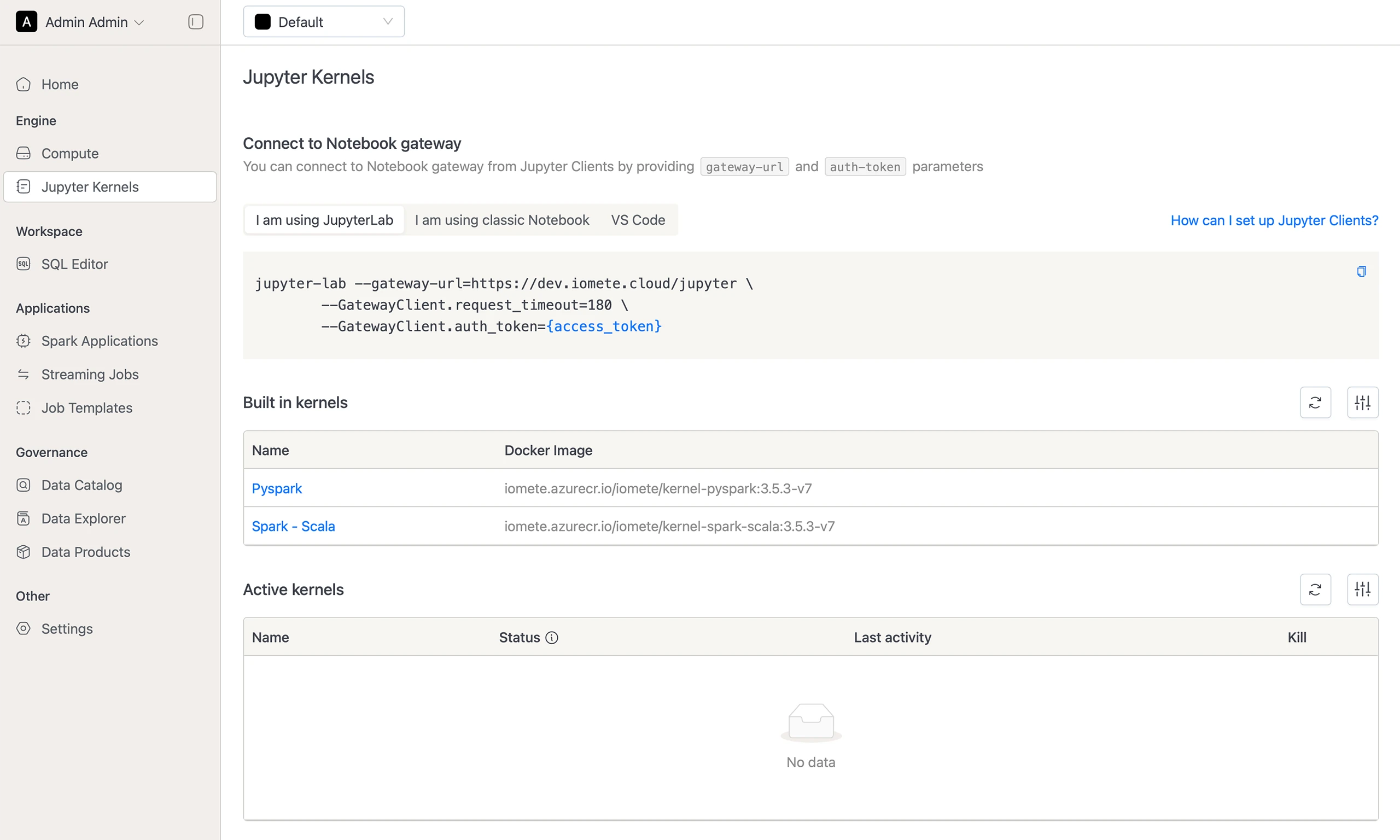This screenshot has width=1400, height=840.
Task: Click the Kill column header
Action: (1297, 637)
